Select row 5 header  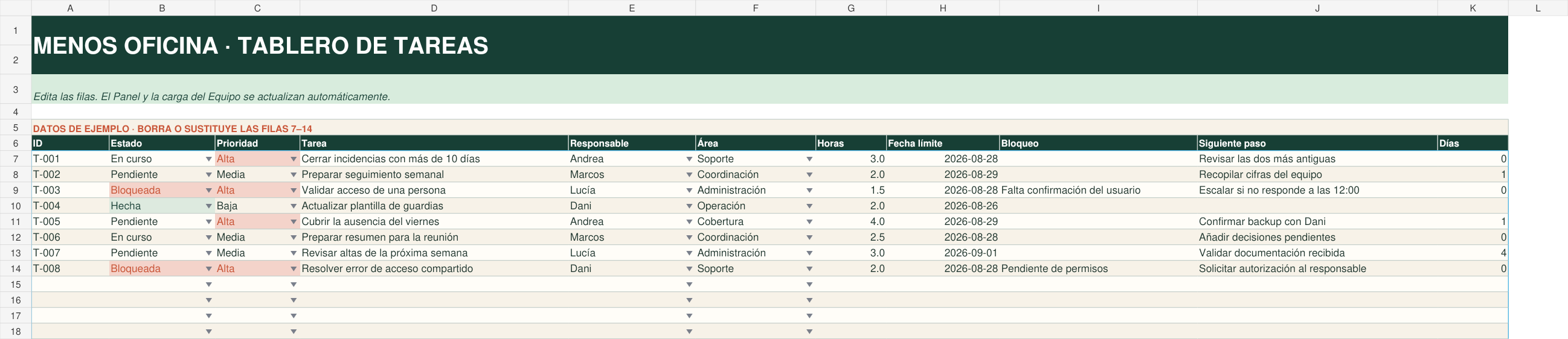[x=16, y=128]
